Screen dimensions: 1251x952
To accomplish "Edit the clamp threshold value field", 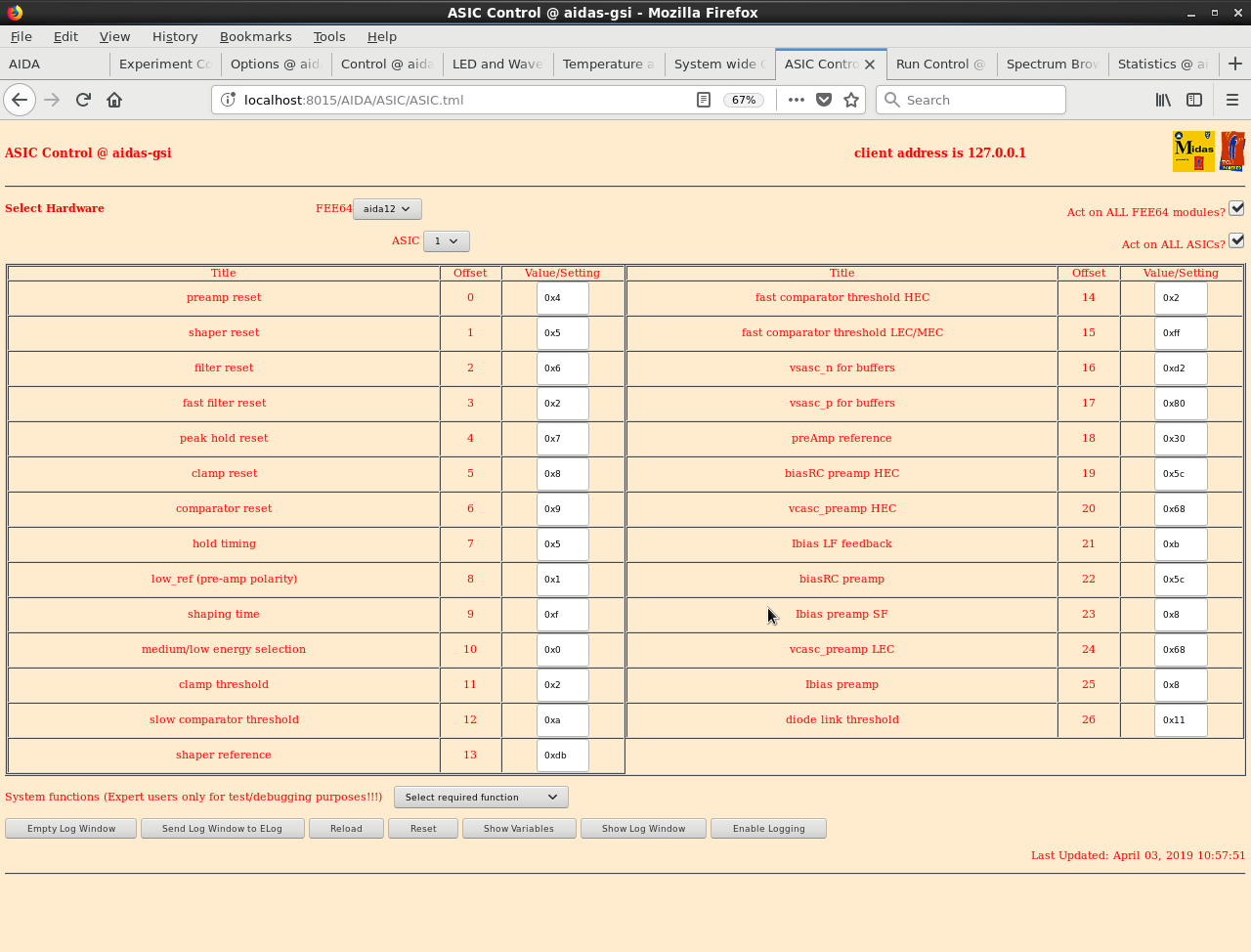I will tap(563, 685).
